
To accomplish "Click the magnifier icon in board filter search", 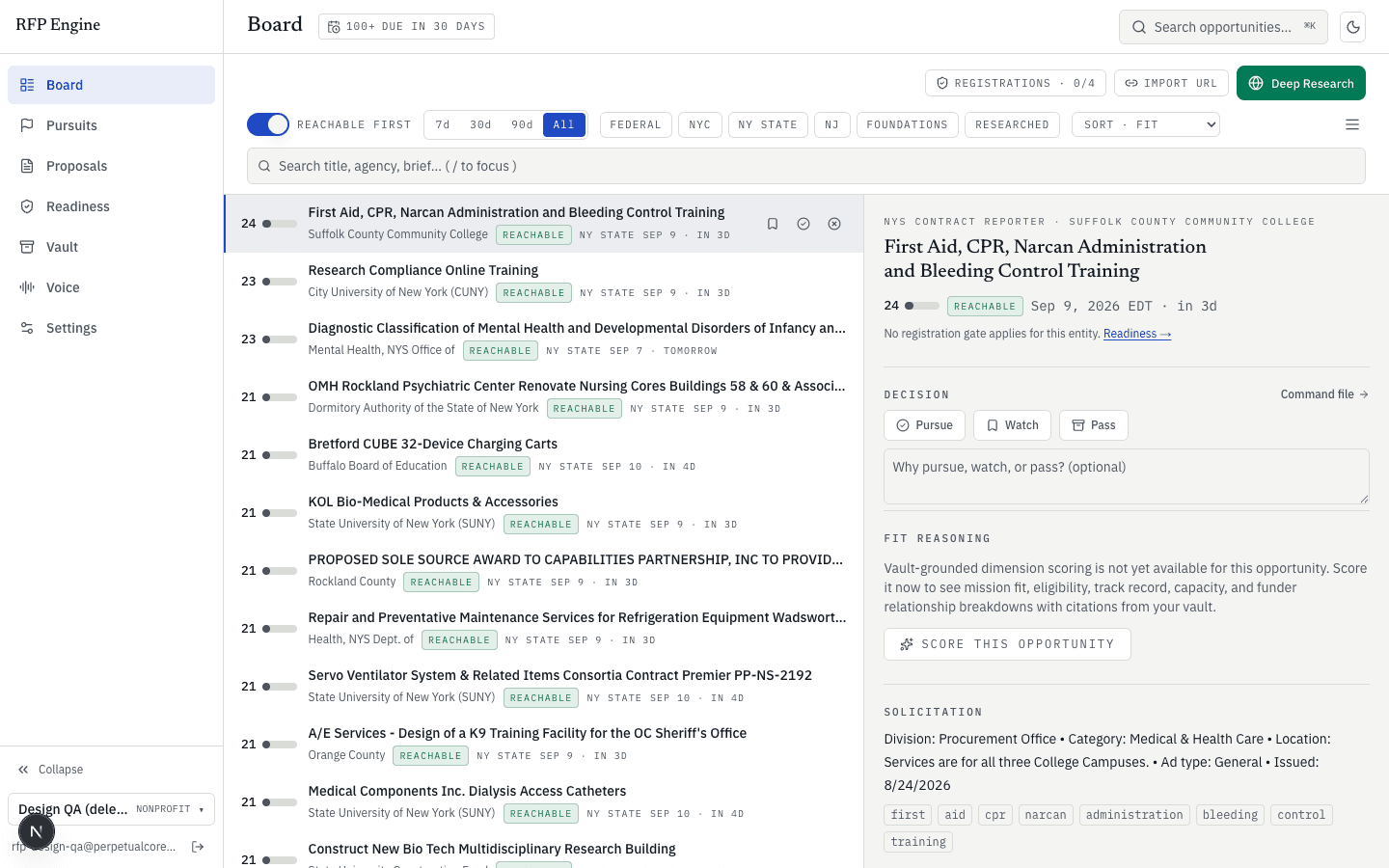I will click(264, 166).
